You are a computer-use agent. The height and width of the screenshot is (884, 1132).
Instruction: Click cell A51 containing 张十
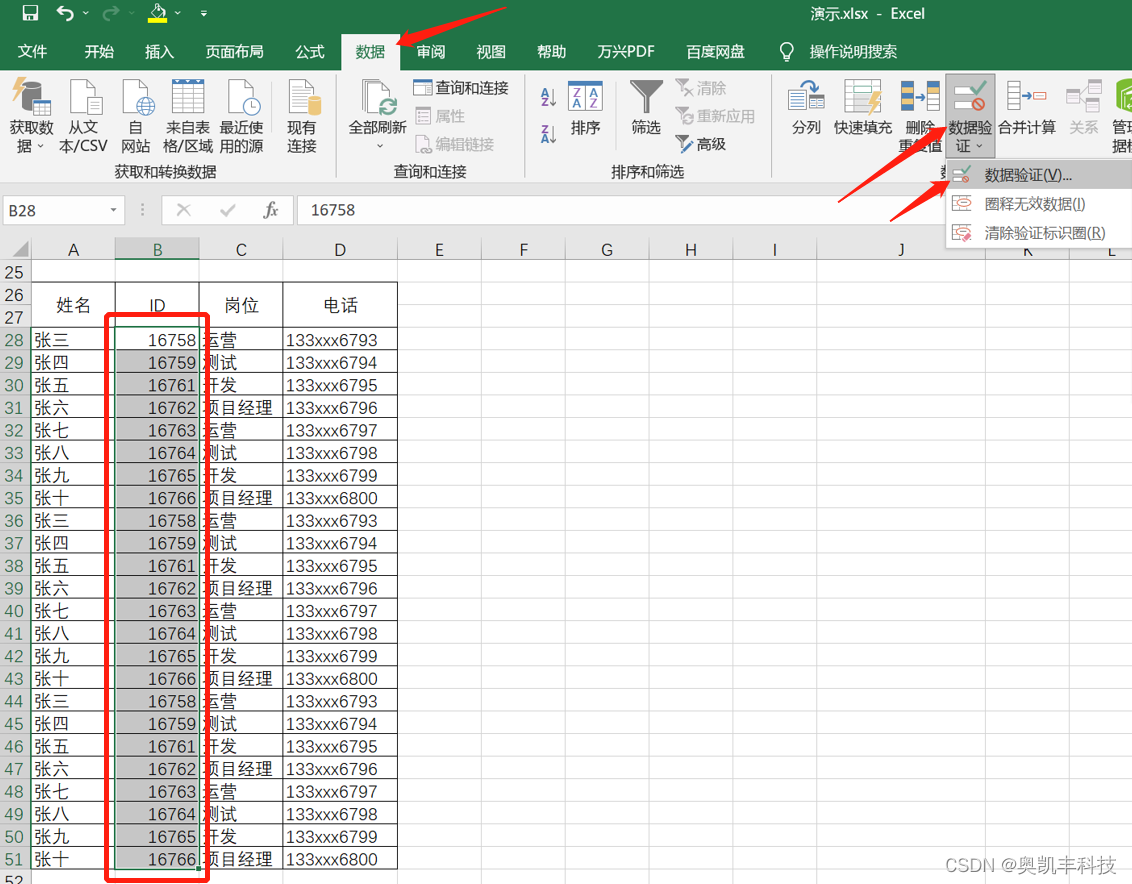[x=73, y=859]
